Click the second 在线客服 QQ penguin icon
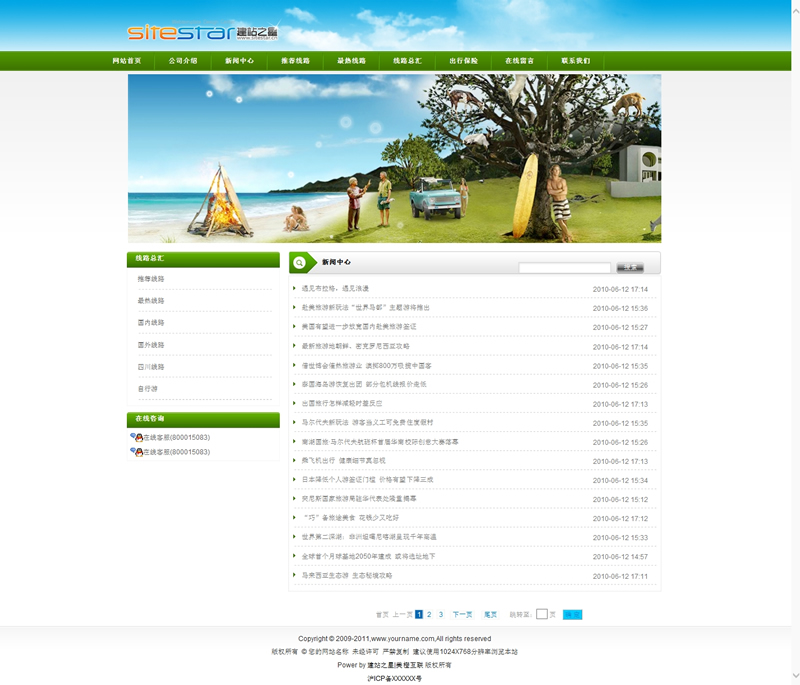 coord(136,452)
